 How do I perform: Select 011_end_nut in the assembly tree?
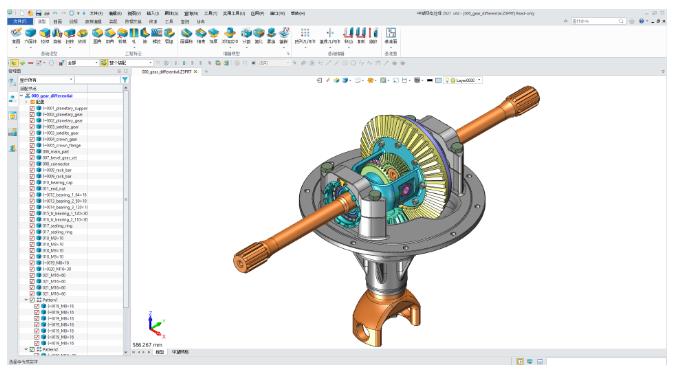click(54, 189)
